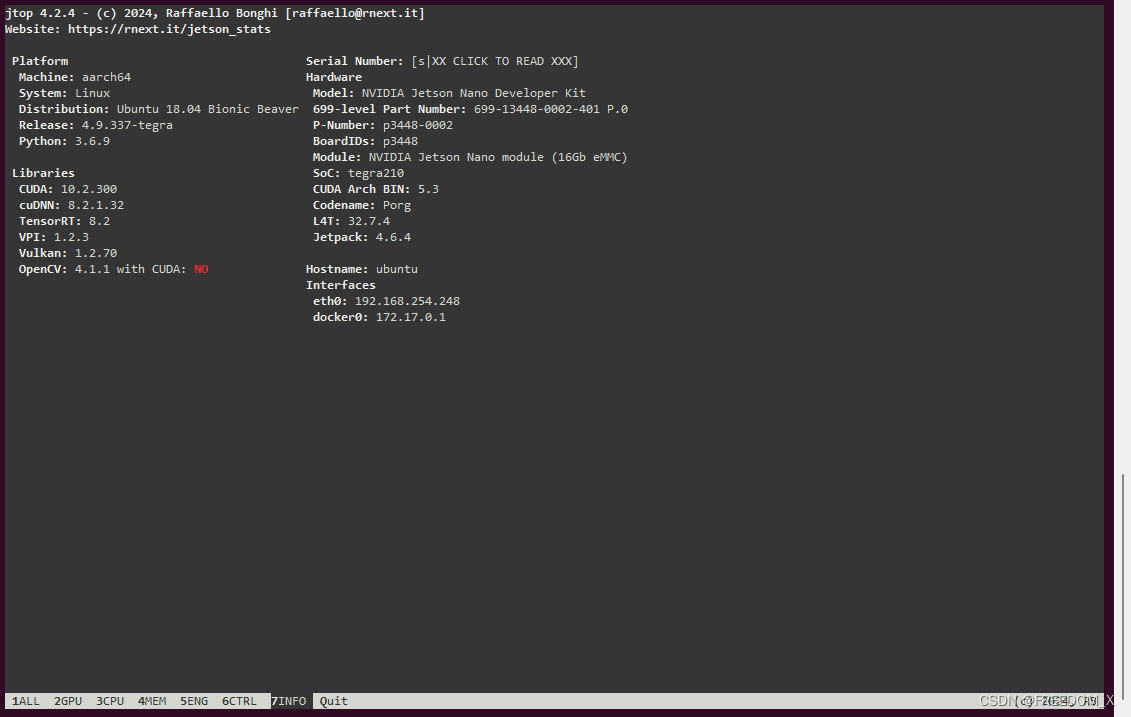Click the L4T version 32.7.4
The height and width of the screenshot is (717, 1131).
click(x=369, y=221)
